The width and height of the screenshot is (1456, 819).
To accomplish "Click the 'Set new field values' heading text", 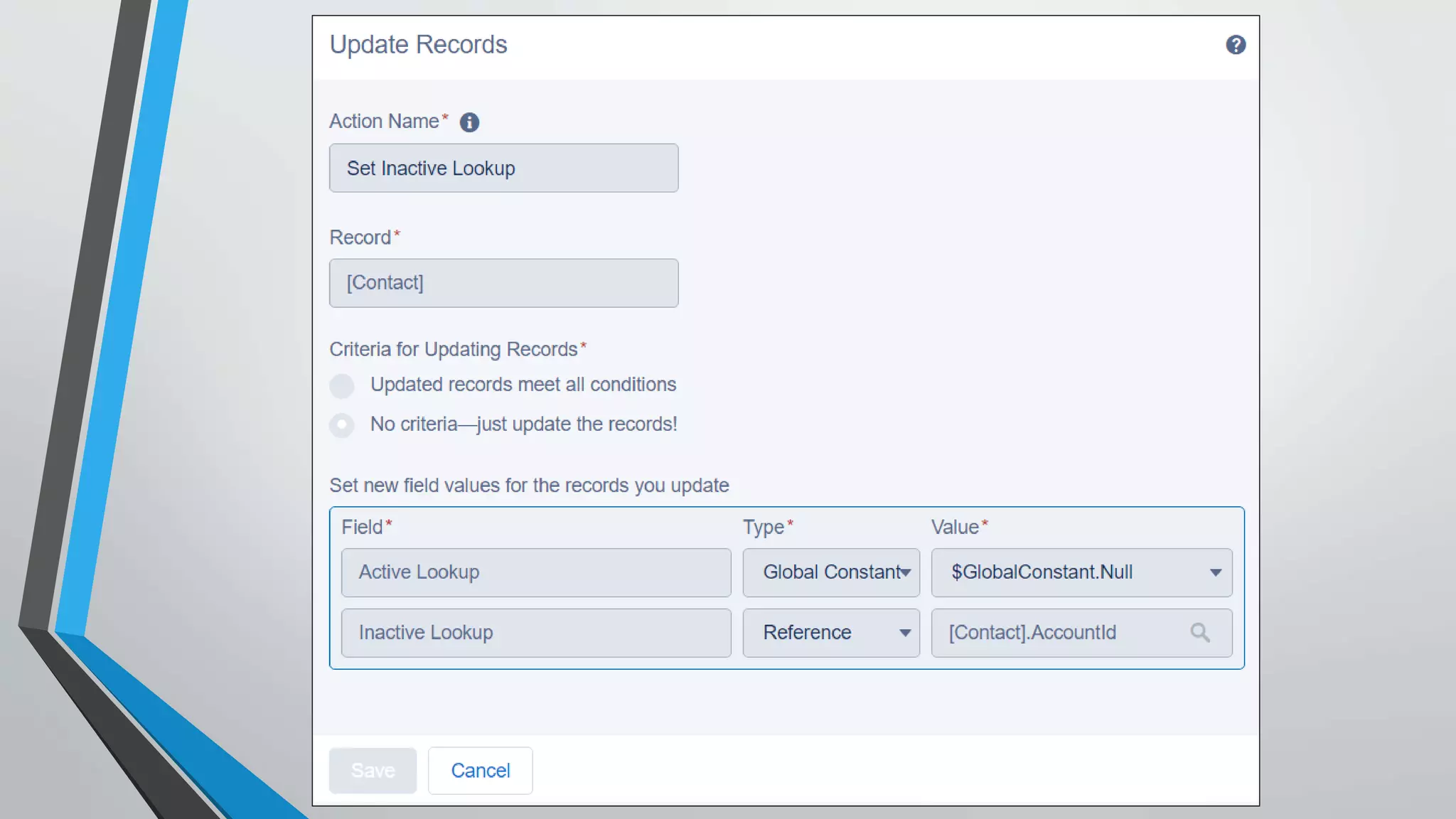I will (x=529, y=486).
